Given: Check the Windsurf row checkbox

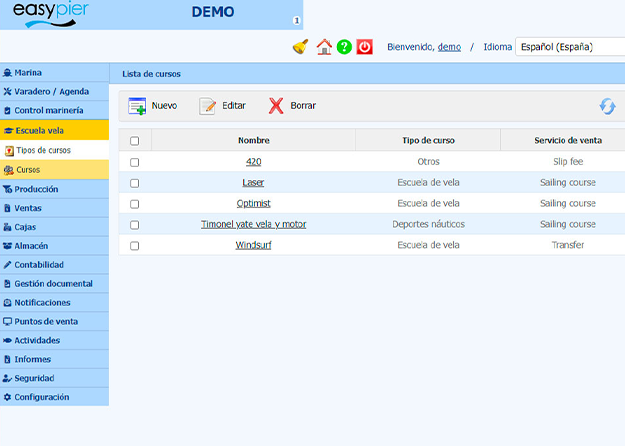Looking at the screenshot, I should (x=135, y=246).
